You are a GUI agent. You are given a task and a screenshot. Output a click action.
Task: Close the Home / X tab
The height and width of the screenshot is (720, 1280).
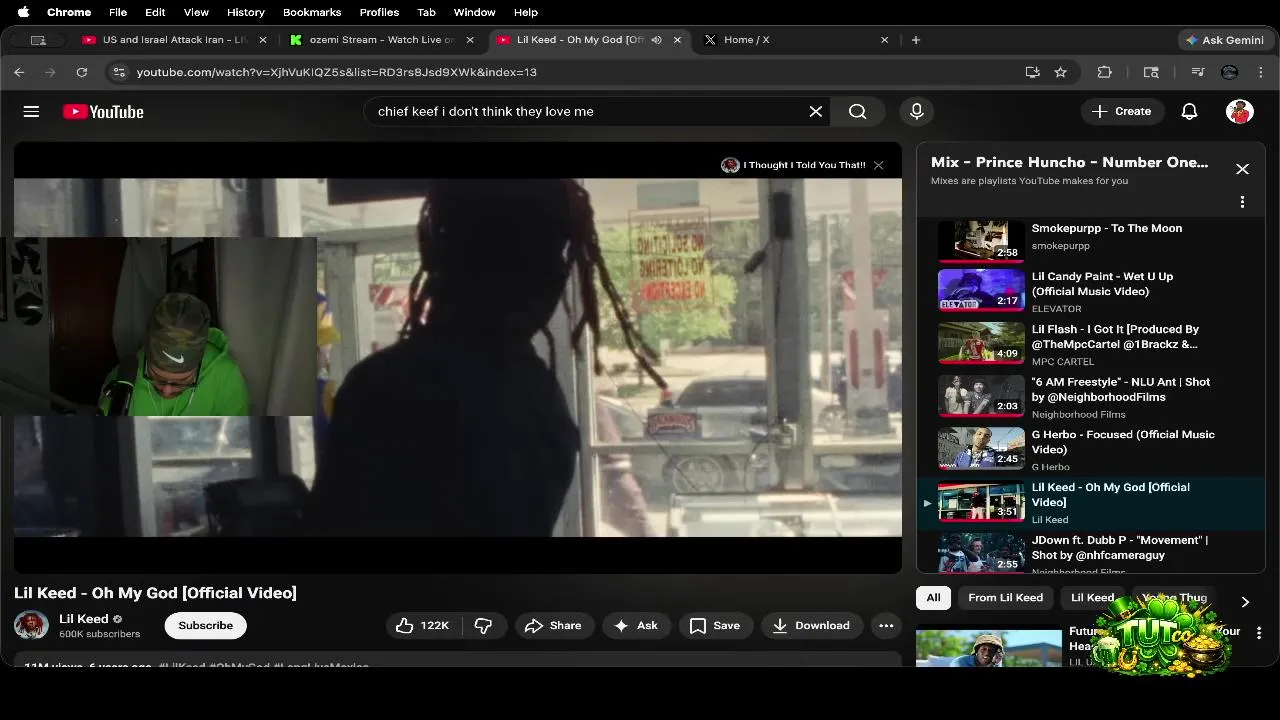[x=884, y=40]
